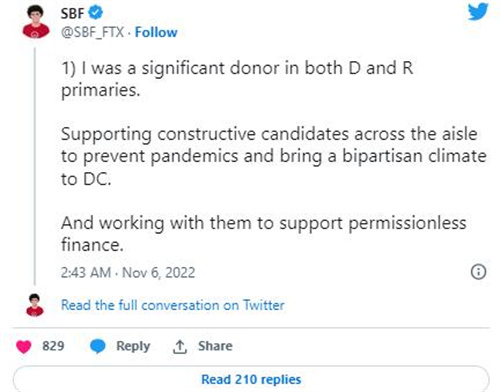Click the paragraph about permissionless finance

pos(263,234)
